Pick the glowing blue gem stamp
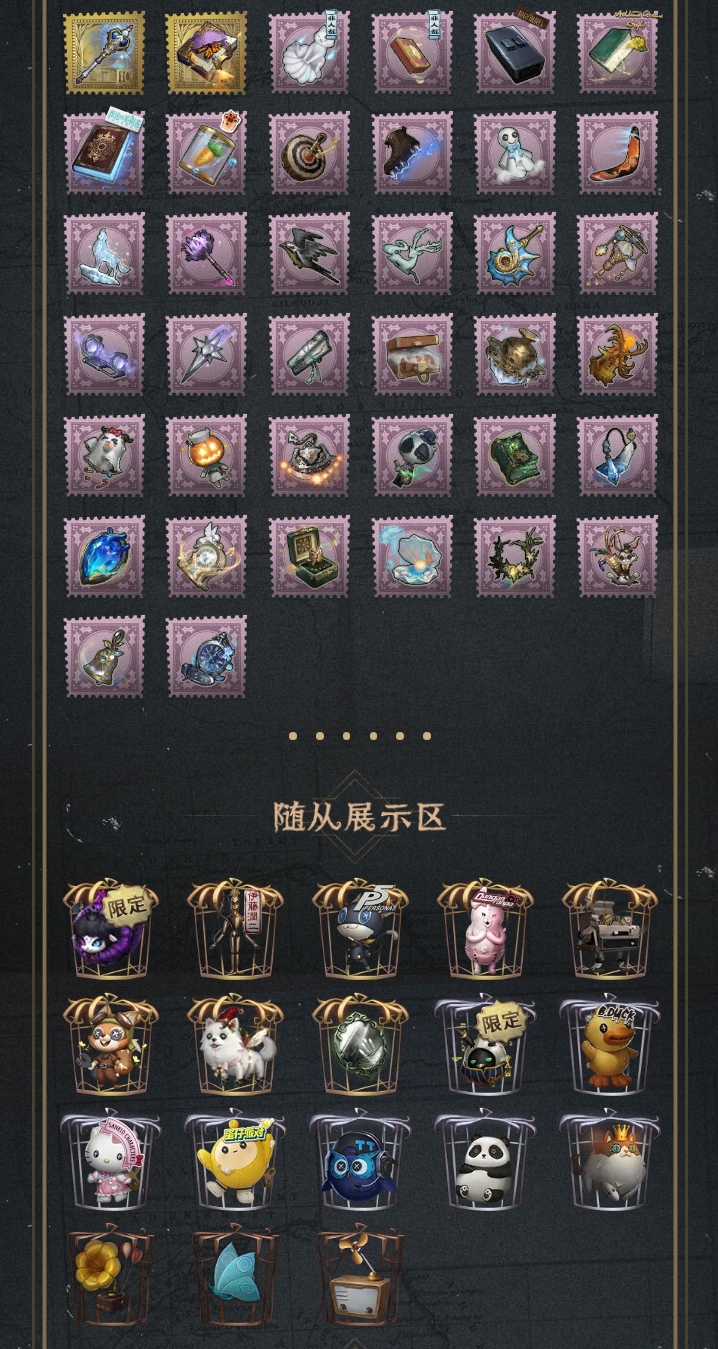Viewport: 718px width, 1349px height. click(104, 556)
